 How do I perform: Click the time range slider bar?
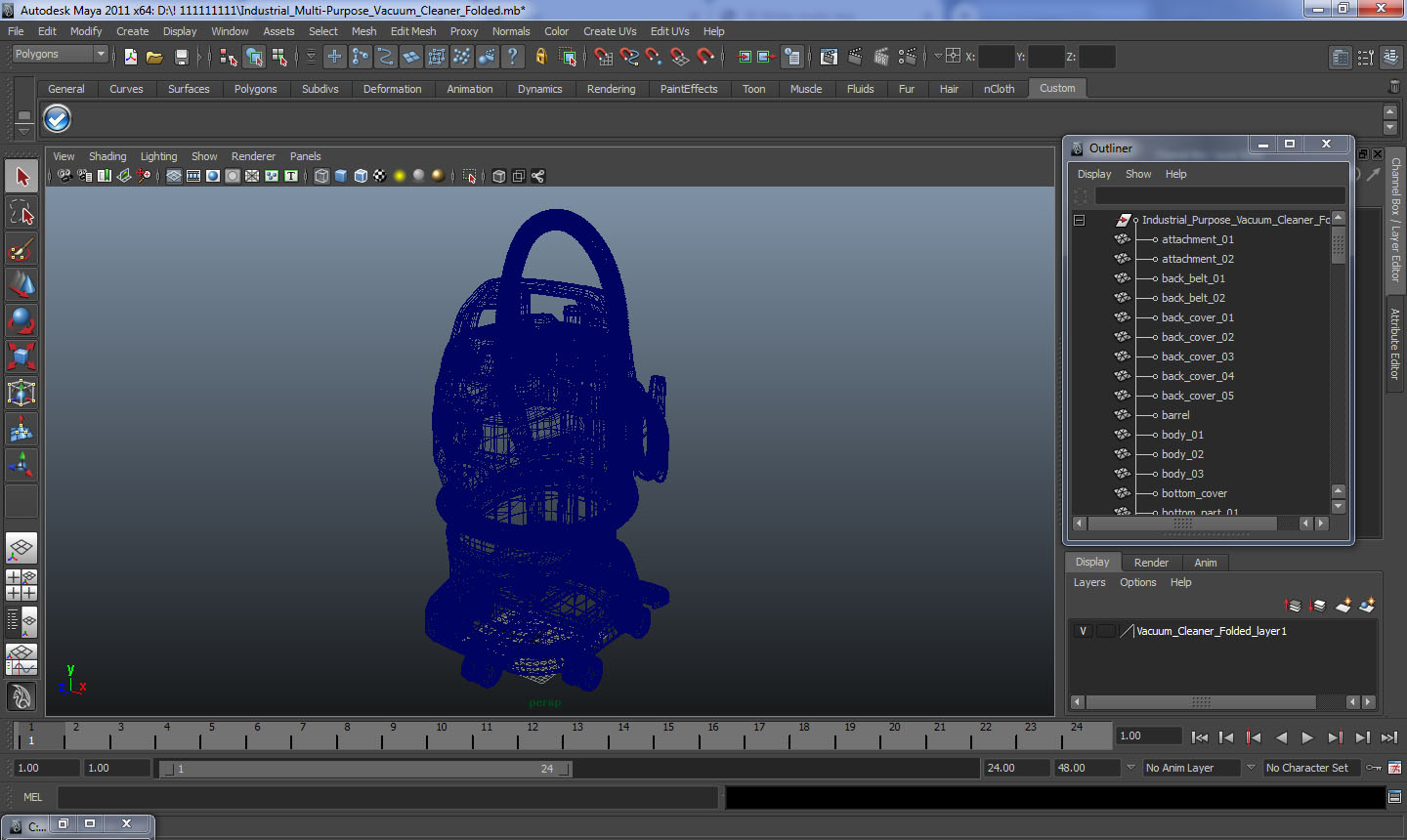coord(366,769)
